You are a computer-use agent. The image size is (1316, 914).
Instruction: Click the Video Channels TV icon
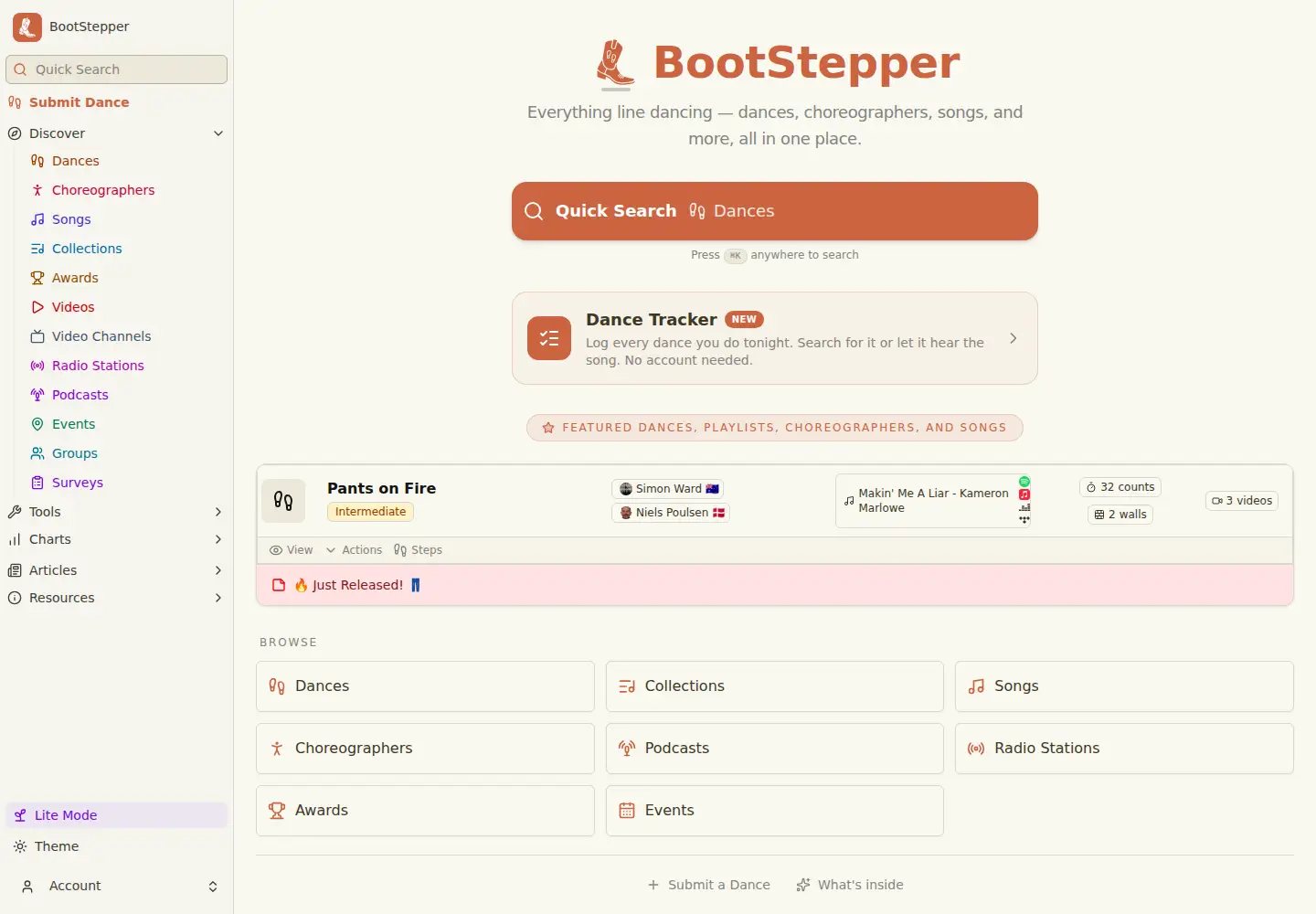pyautogui.click(x=37, y=336)
